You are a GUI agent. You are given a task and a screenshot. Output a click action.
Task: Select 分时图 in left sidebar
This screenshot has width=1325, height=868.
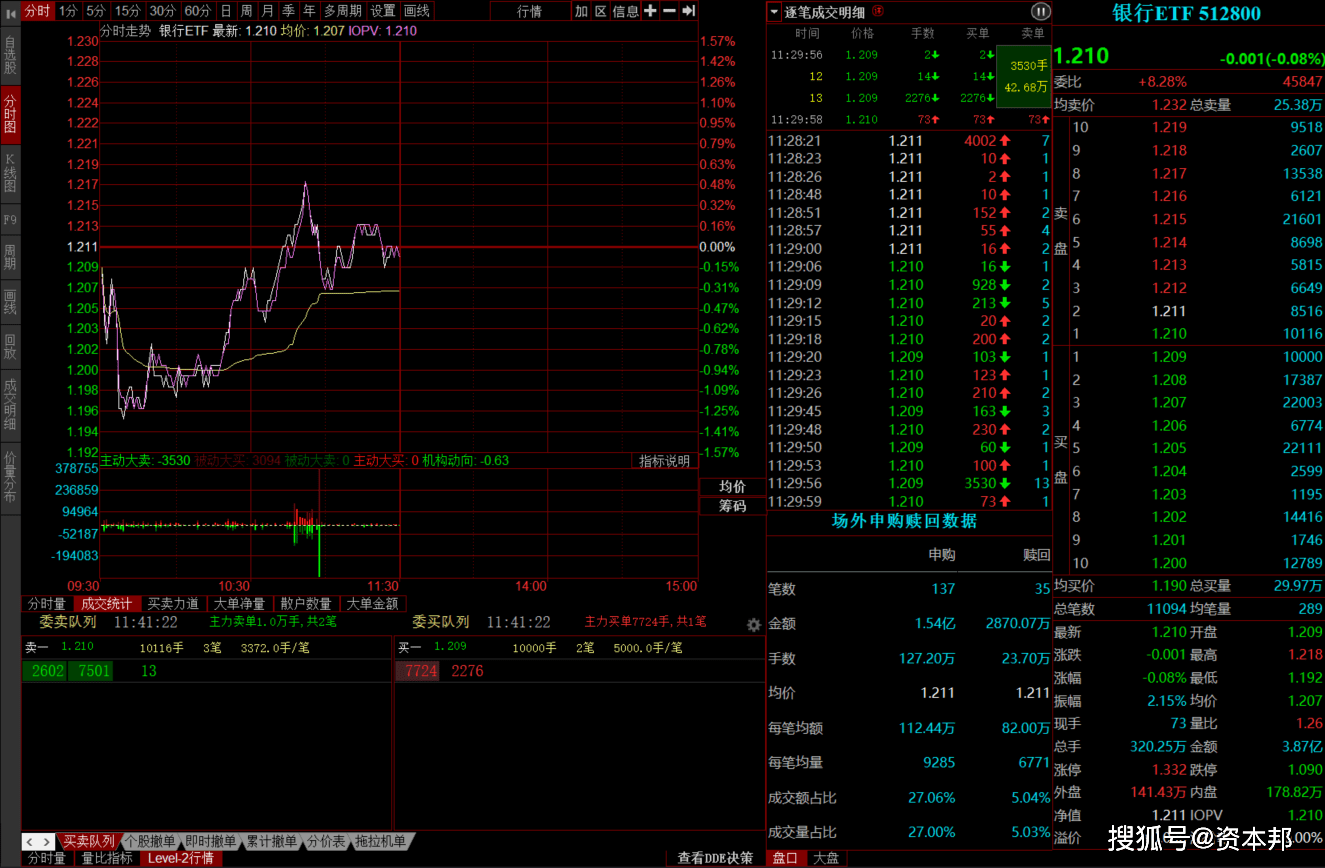tap(10, 115)
